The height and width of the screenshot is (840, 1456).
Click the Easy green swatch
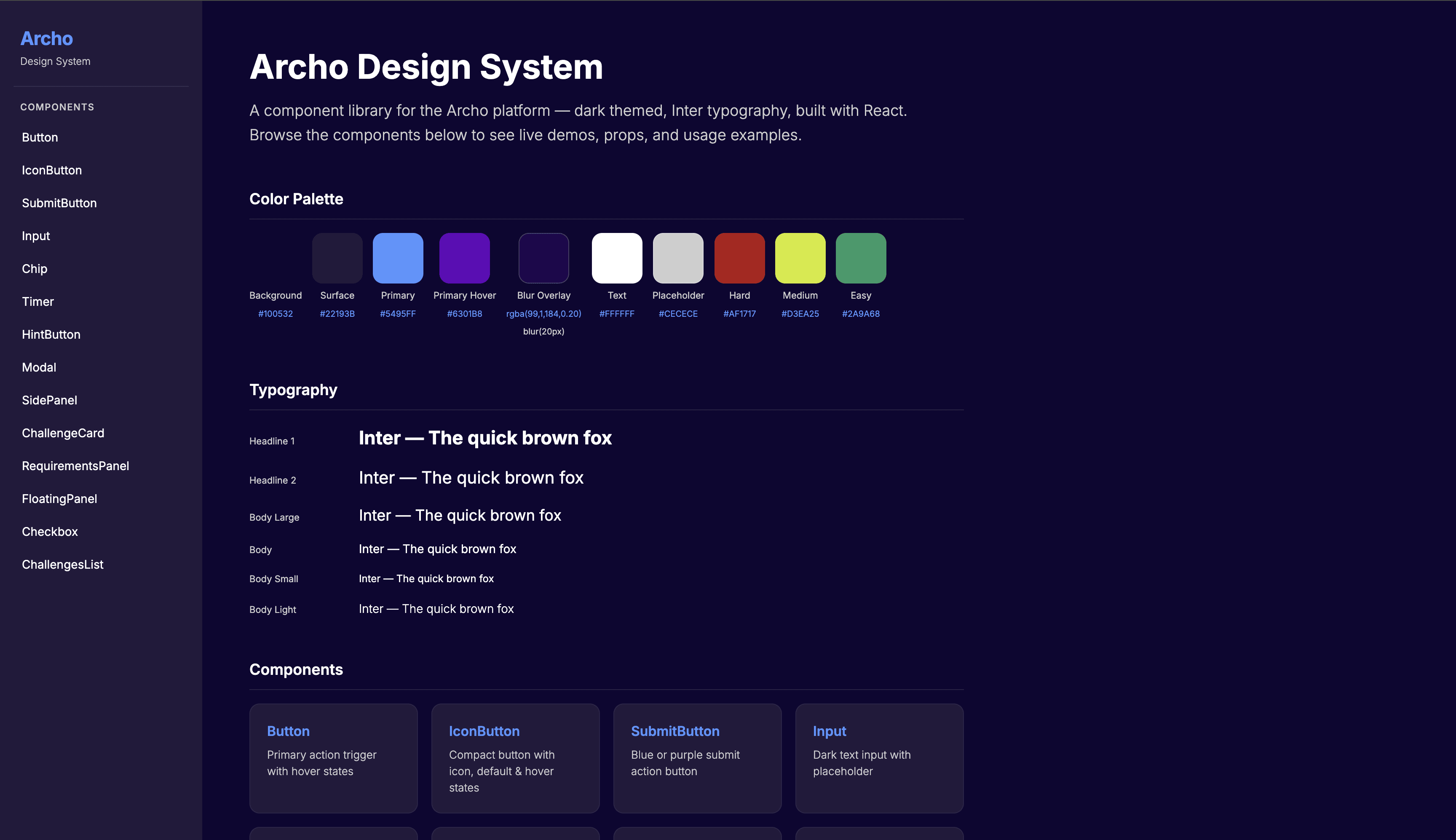(861, 258)
